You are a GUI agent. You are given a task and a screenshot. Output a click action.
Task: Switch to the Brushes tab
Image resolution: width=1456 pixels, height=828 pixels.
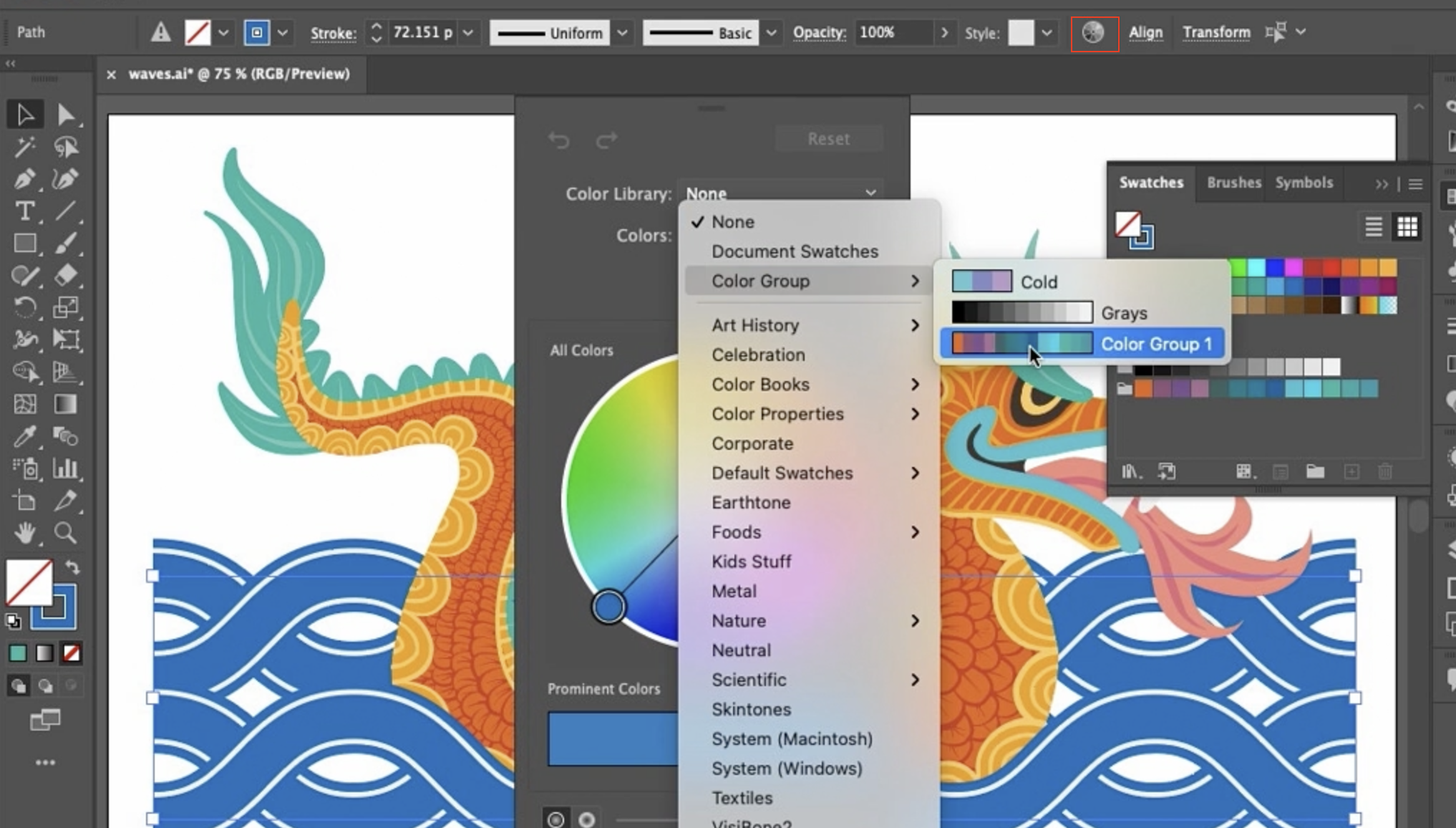click(1233, 183)
